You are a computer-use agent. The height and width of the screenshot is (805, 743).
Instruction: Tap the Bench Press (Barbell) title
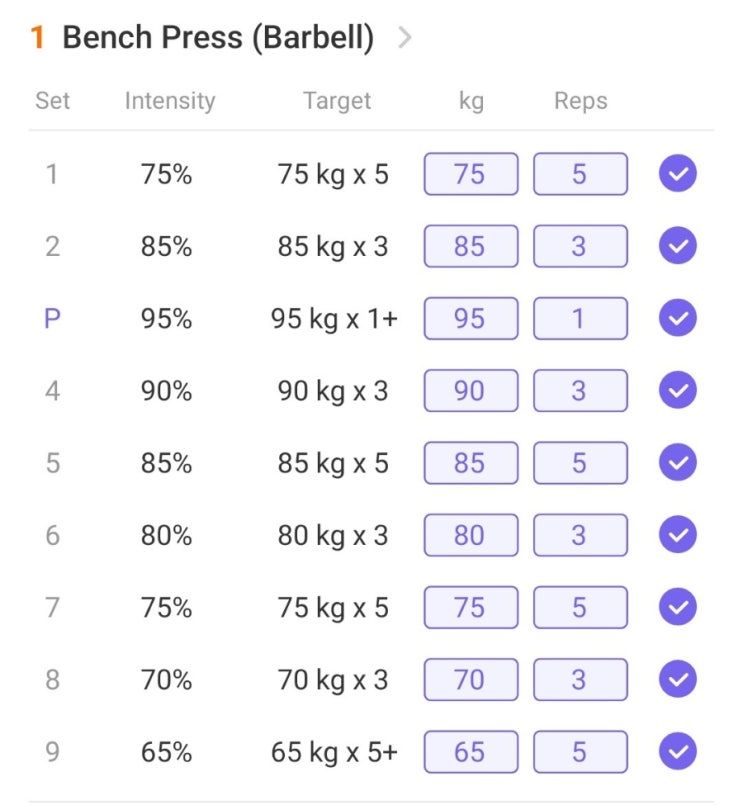(217, 39)
